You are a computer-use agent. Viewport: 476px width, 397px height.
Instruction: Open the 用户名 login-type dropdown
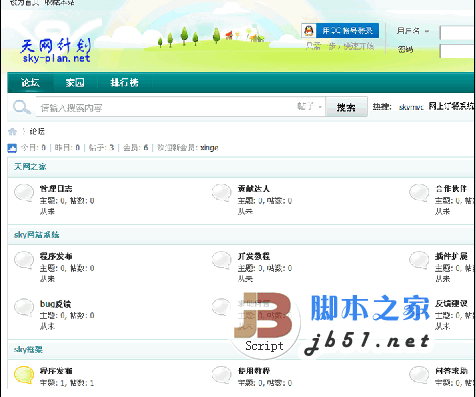pos(413,31)
